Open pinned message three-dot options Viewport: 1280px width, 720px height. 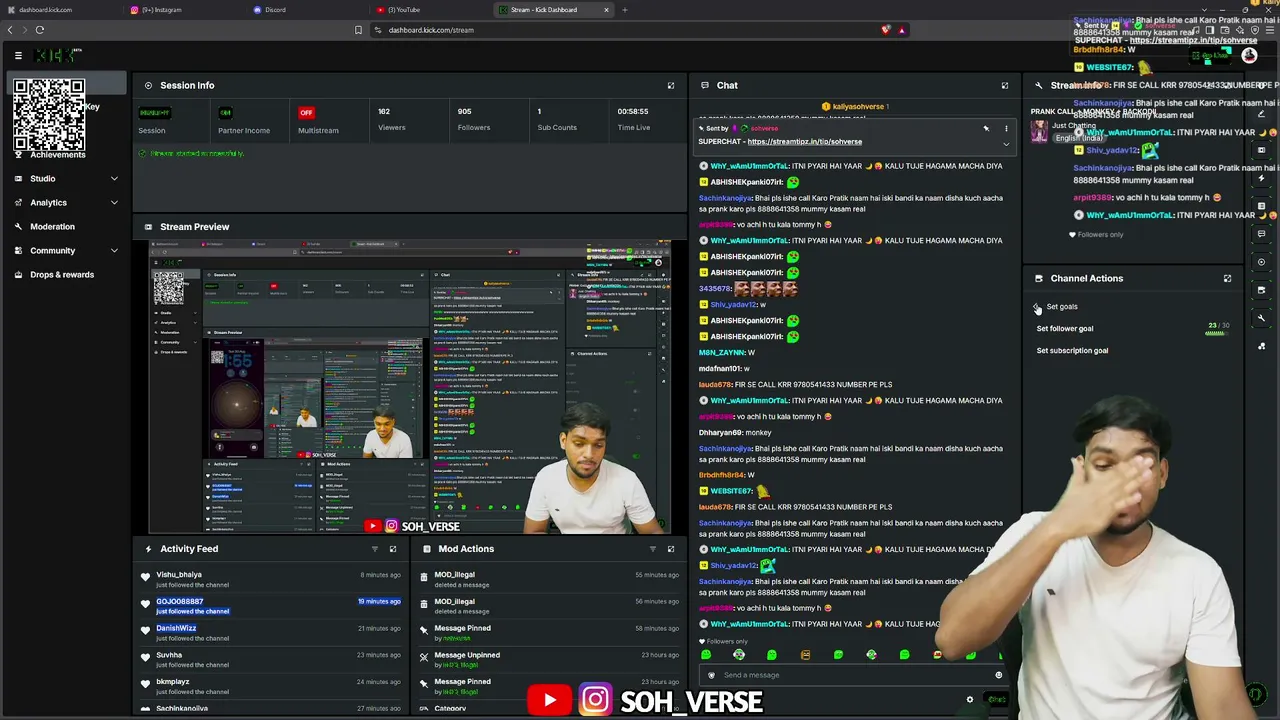[x=1006, y=128]
